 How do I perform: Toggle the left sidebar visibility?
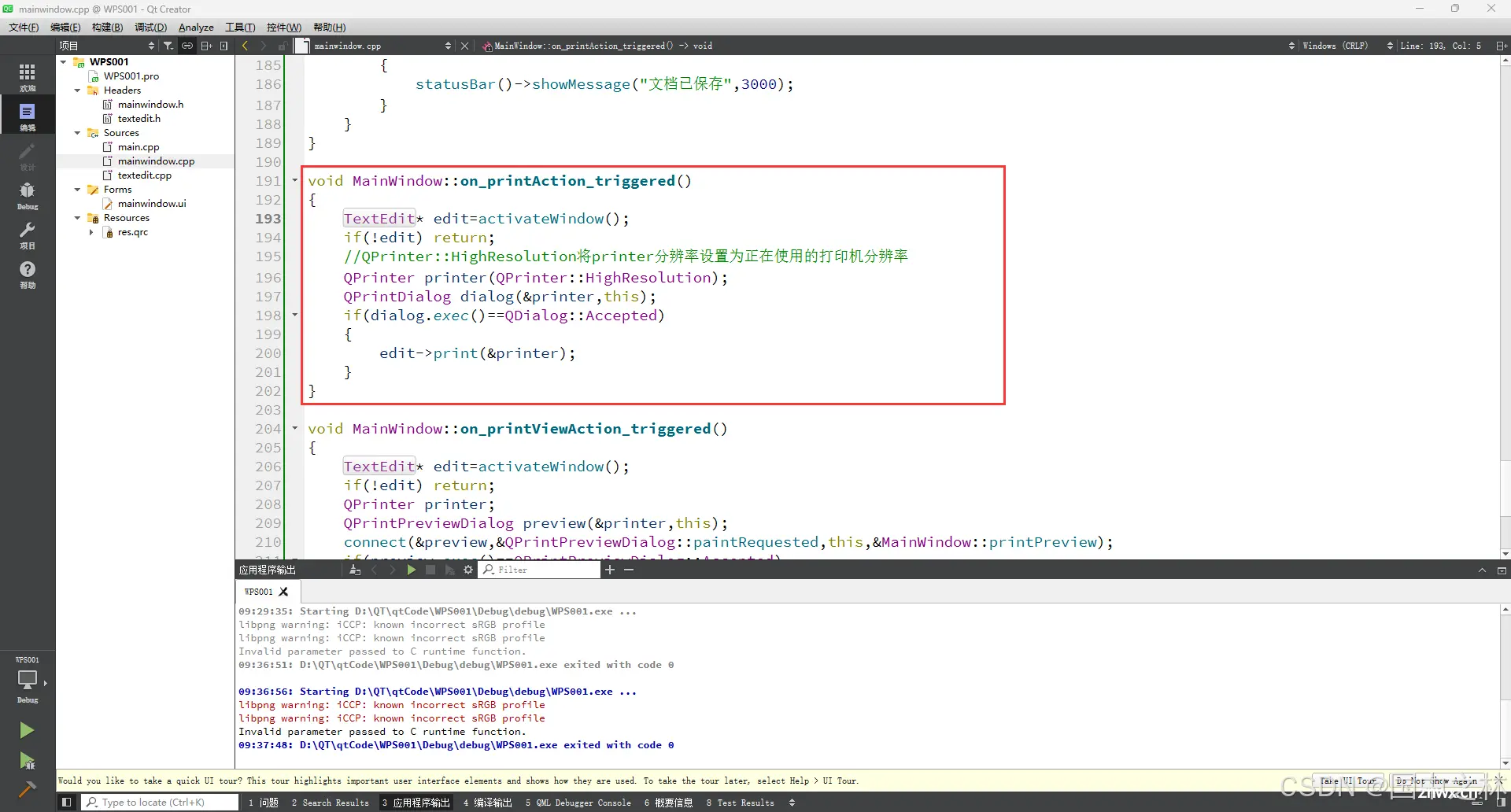[67, 803]
